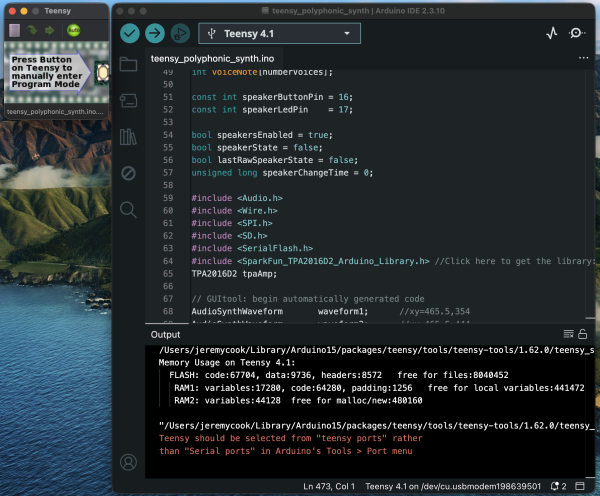Open the Serial Monitor icon
The width and height of the screenshot is (600, 496).
pos(577,33)
